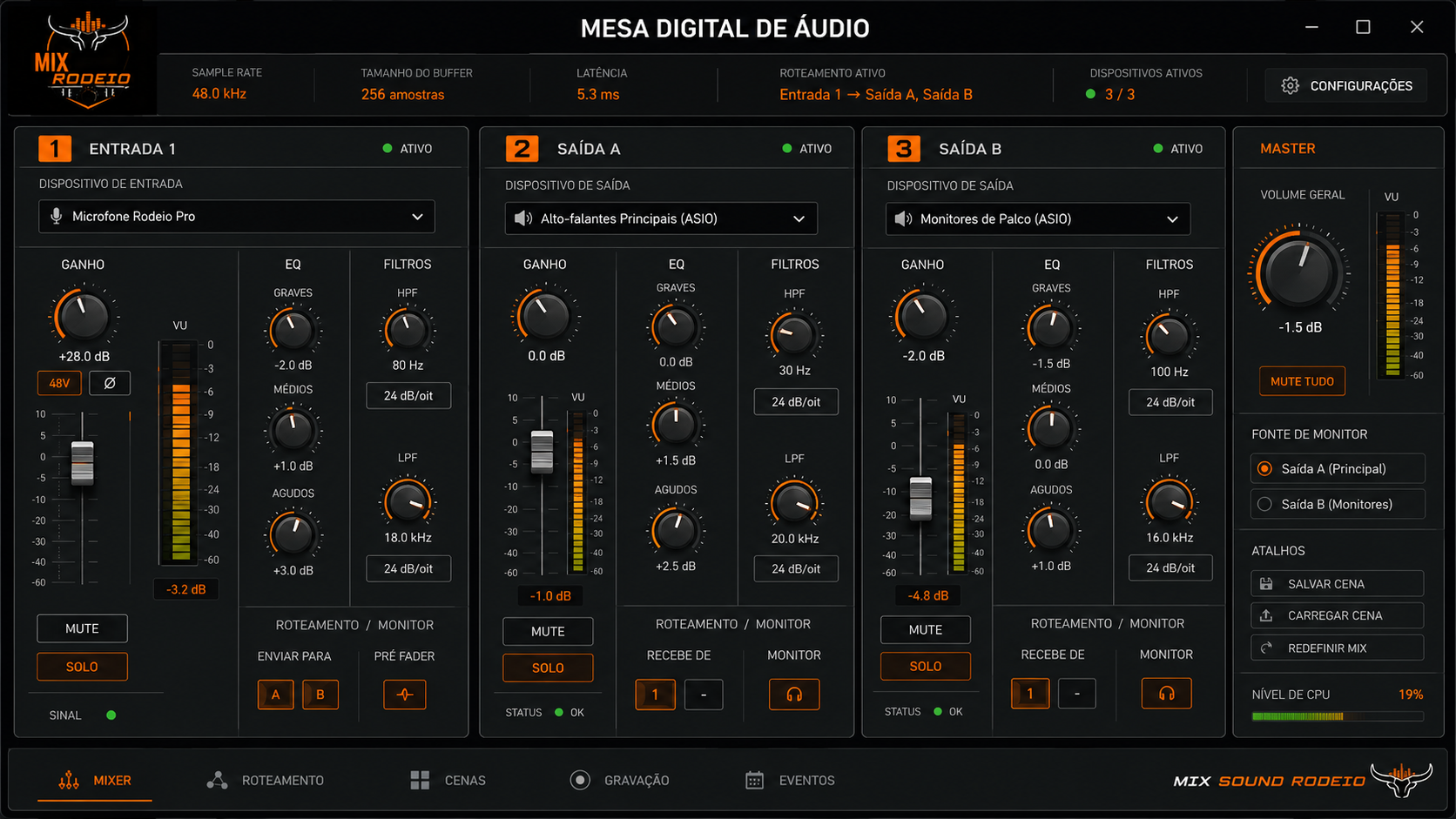Click the Redefinir Mix reset icon
The image size is (1456, 819).
pyautogui.click(x=1267, y=648)
